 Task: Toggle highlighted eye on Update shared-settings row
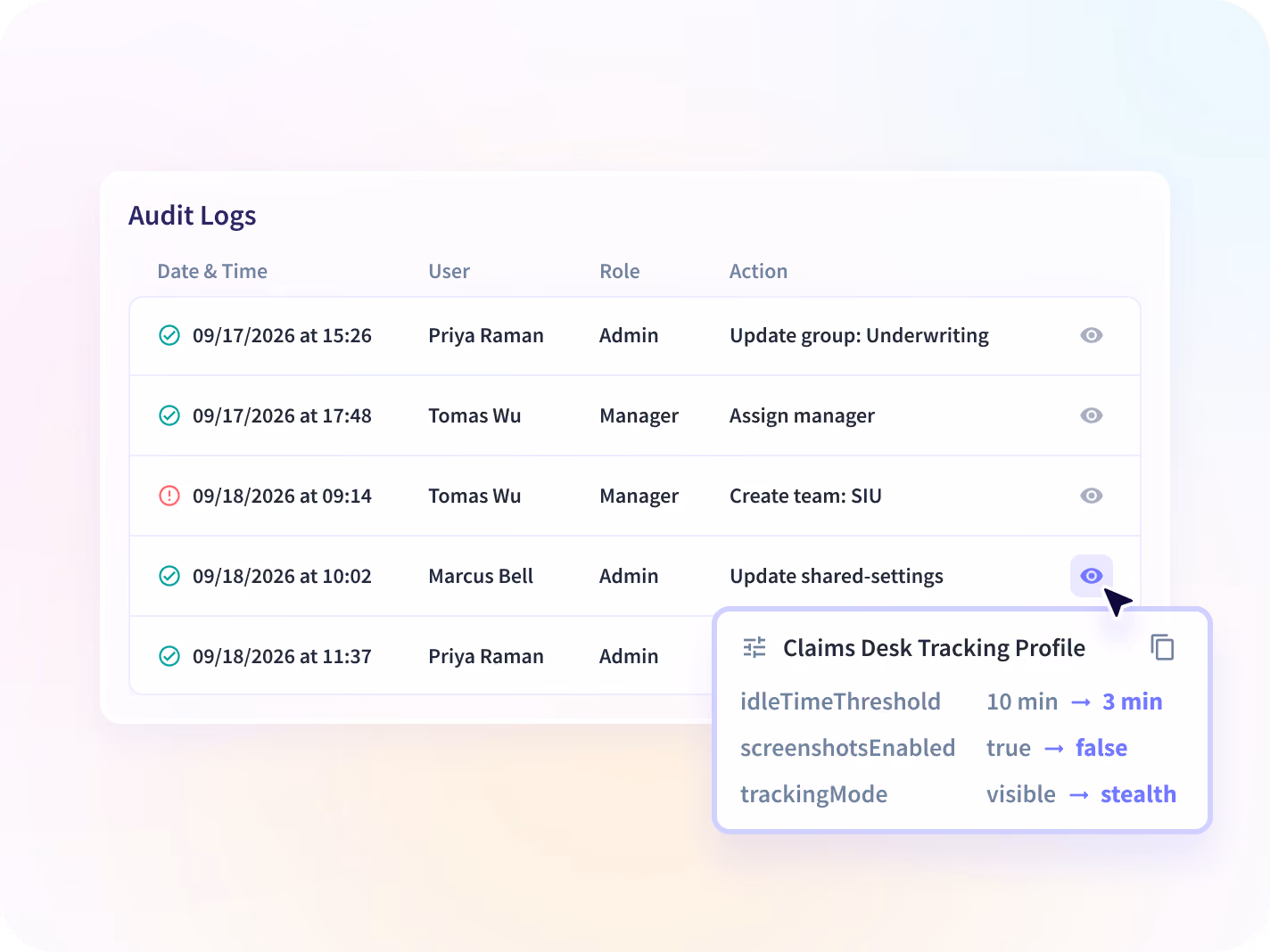[x=1091, y=576]
